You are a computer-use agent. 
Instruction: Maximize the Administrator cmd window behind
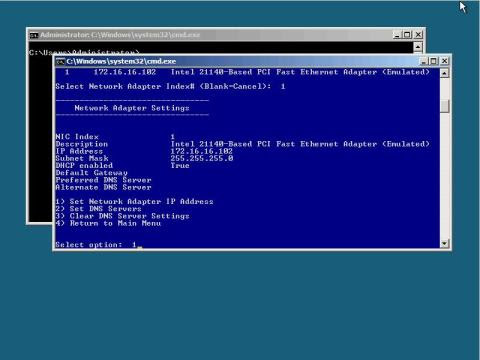tap(407, 35)
